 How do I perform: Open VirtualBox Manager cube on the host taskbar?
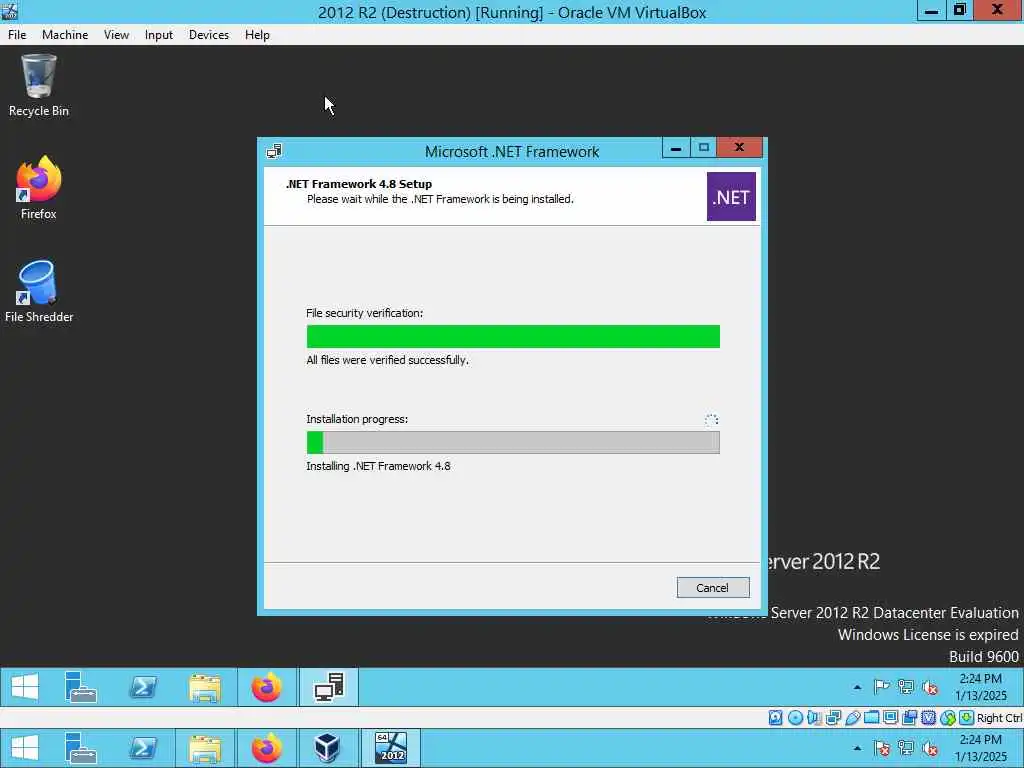[327, 748]
